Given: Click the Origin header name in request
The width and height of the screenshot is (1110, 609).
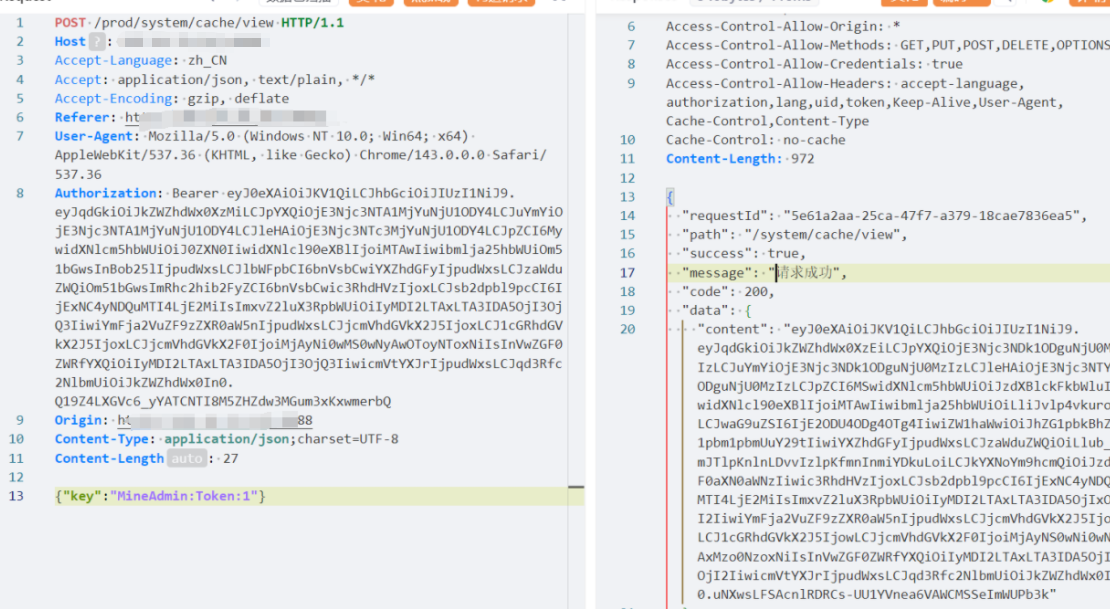Looking at the screenshot, I should point(79,421).
